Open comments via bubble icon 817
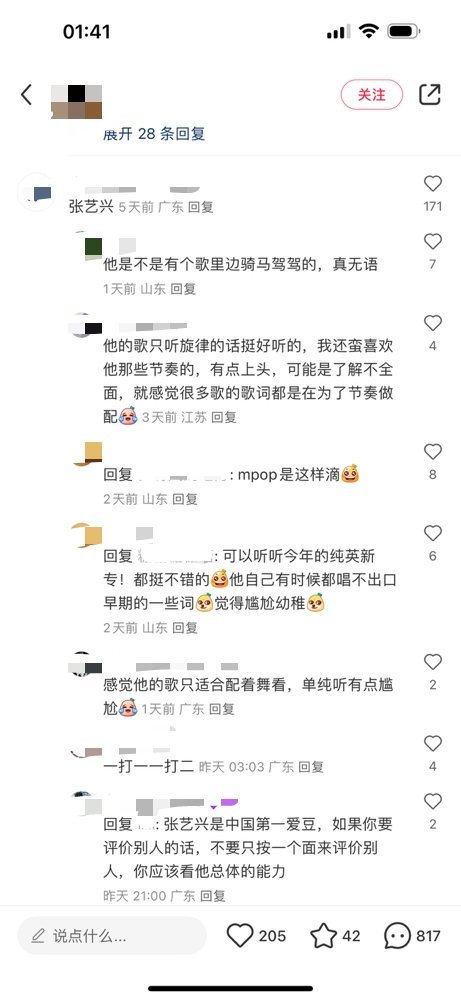The width and height of the screenshot is (461, 1000). (x=397, y=936)
